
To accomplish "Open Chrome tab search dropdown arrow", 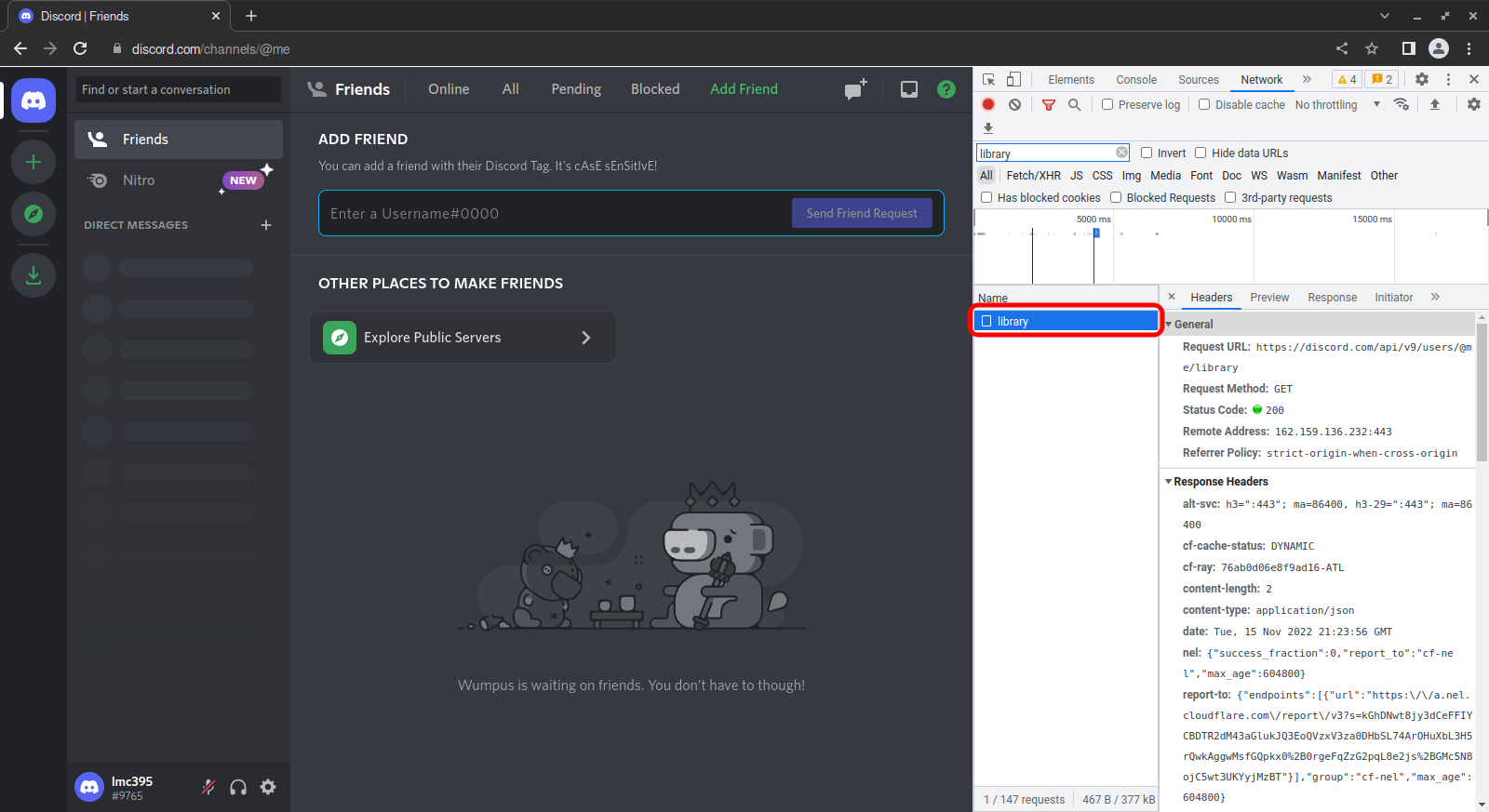I will pyautogui.click(x=1385, y=16).
